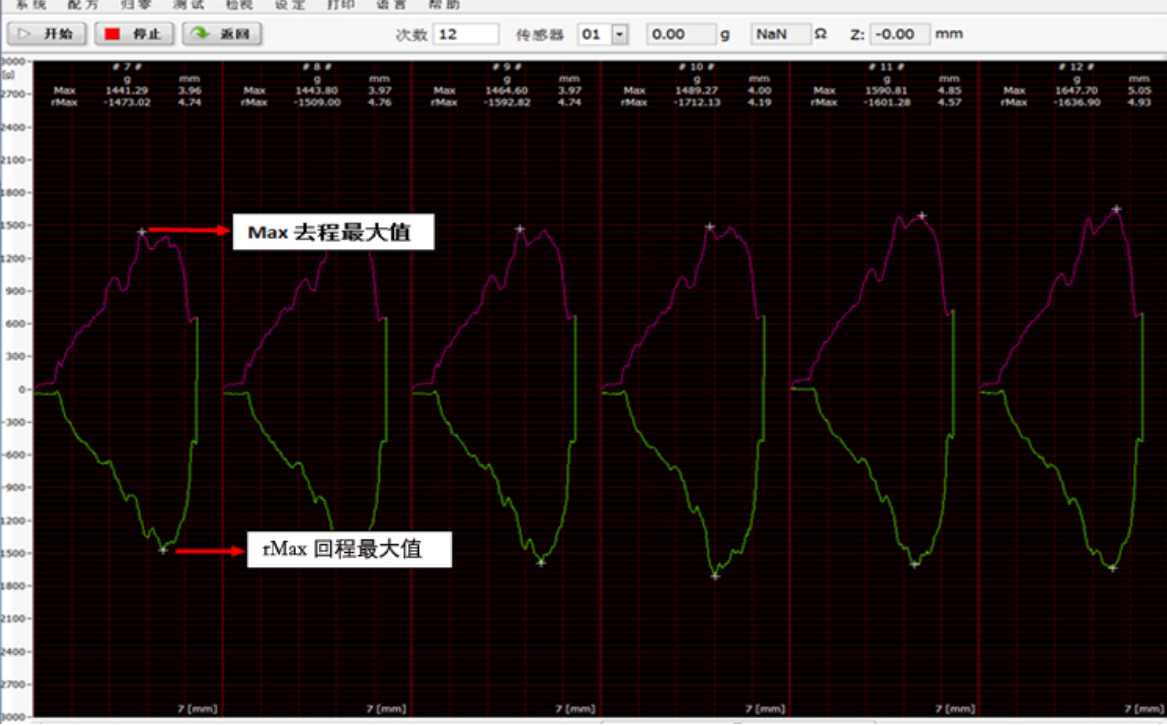Open the 设定 menu
Screen dimensions: 1167x726
[289, 5]
